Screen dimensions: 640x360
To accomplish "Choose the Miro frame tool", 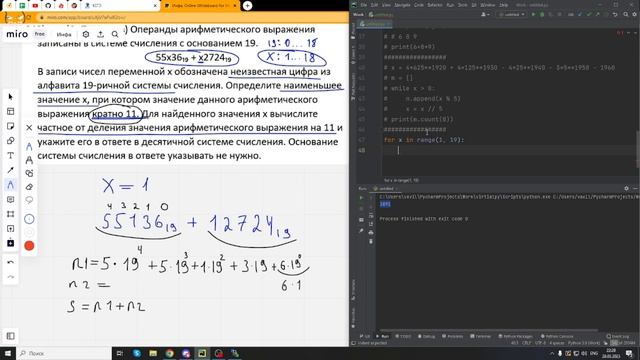I will click(x=11, y=214).
